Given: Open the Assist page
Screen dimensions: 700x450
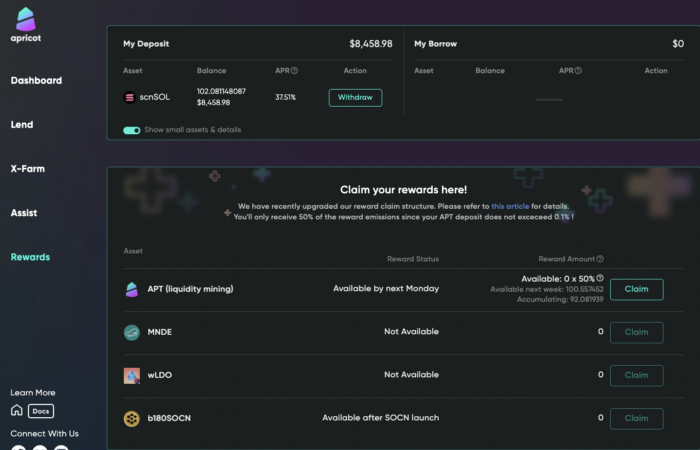Looking at the screenshot, I should [x=24, y=213].
